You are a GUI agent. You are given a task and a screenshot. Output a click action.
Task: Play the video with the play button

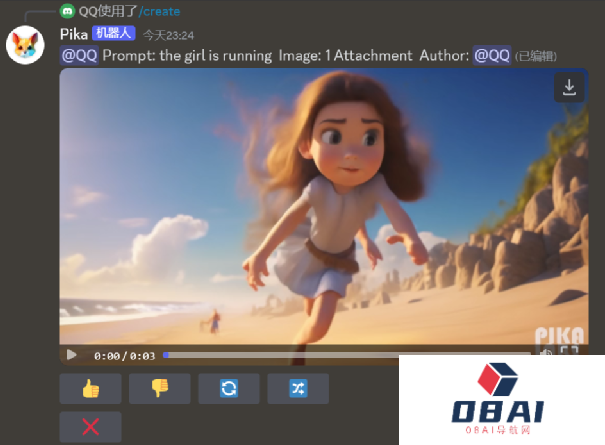(71, 355)
